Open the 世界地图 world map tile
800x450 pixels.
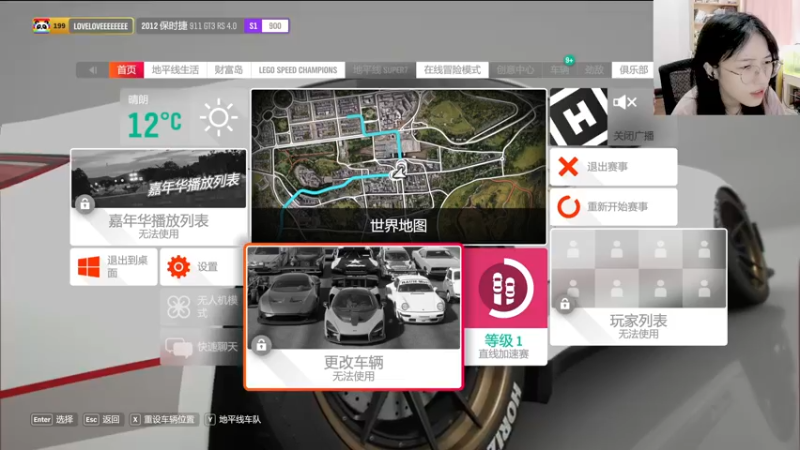[398, 166]
